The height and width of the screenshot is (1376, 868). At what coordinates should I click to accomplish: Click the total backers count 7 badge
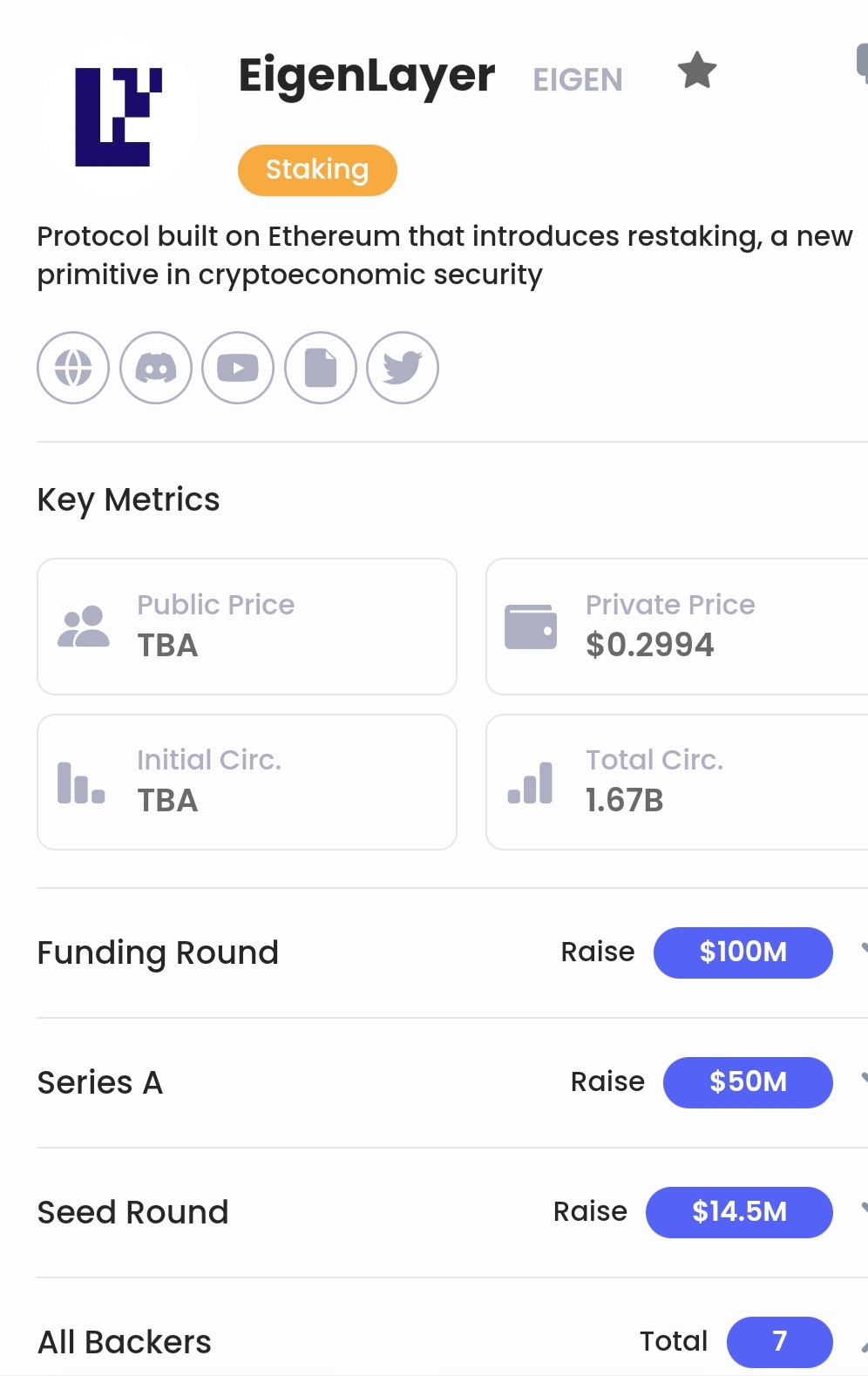779,1342
